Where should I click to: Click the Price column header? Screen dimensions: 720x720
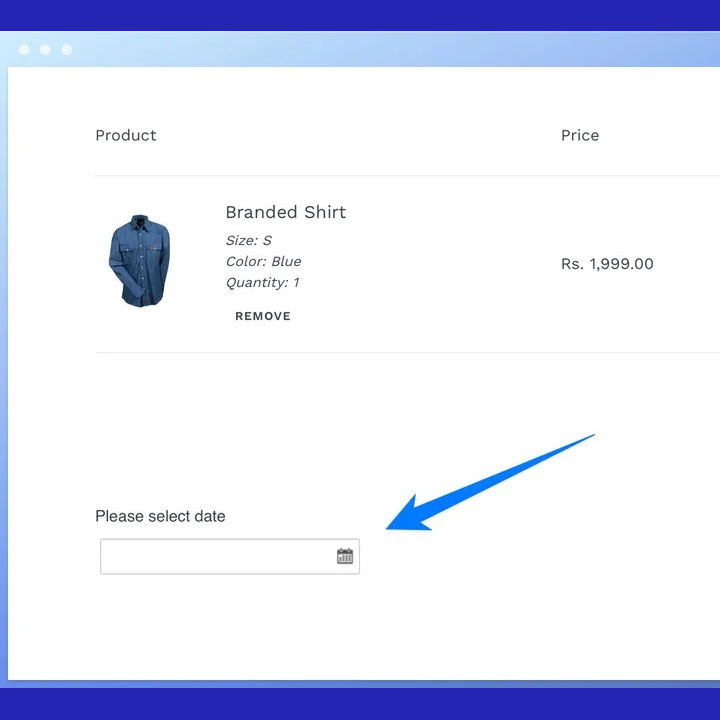click(580, 135)
